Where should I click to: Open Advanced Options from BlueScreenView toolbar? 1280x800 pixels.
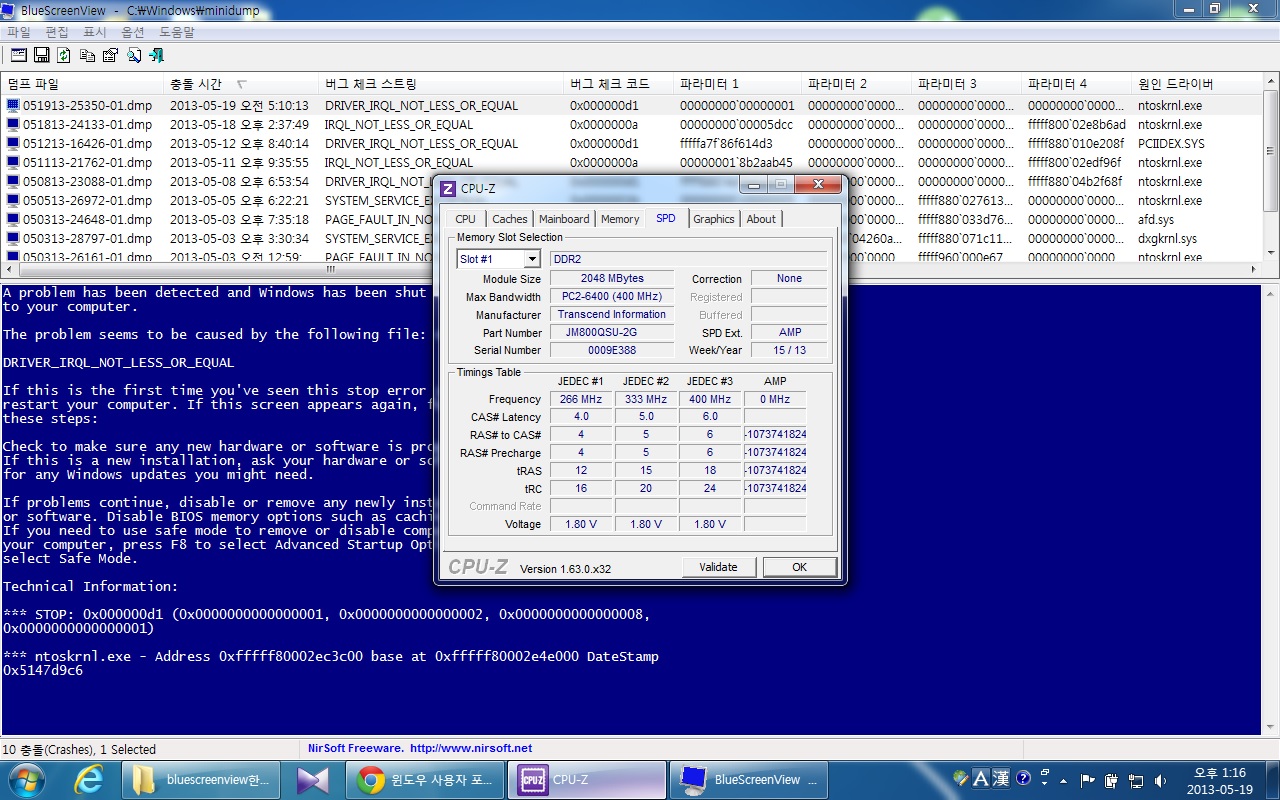point(19,55)
